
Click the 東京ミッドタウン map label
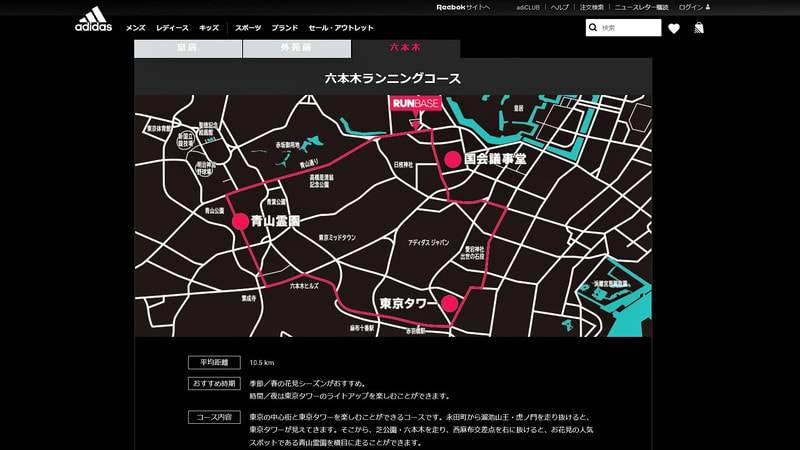[x=337, y=238]
